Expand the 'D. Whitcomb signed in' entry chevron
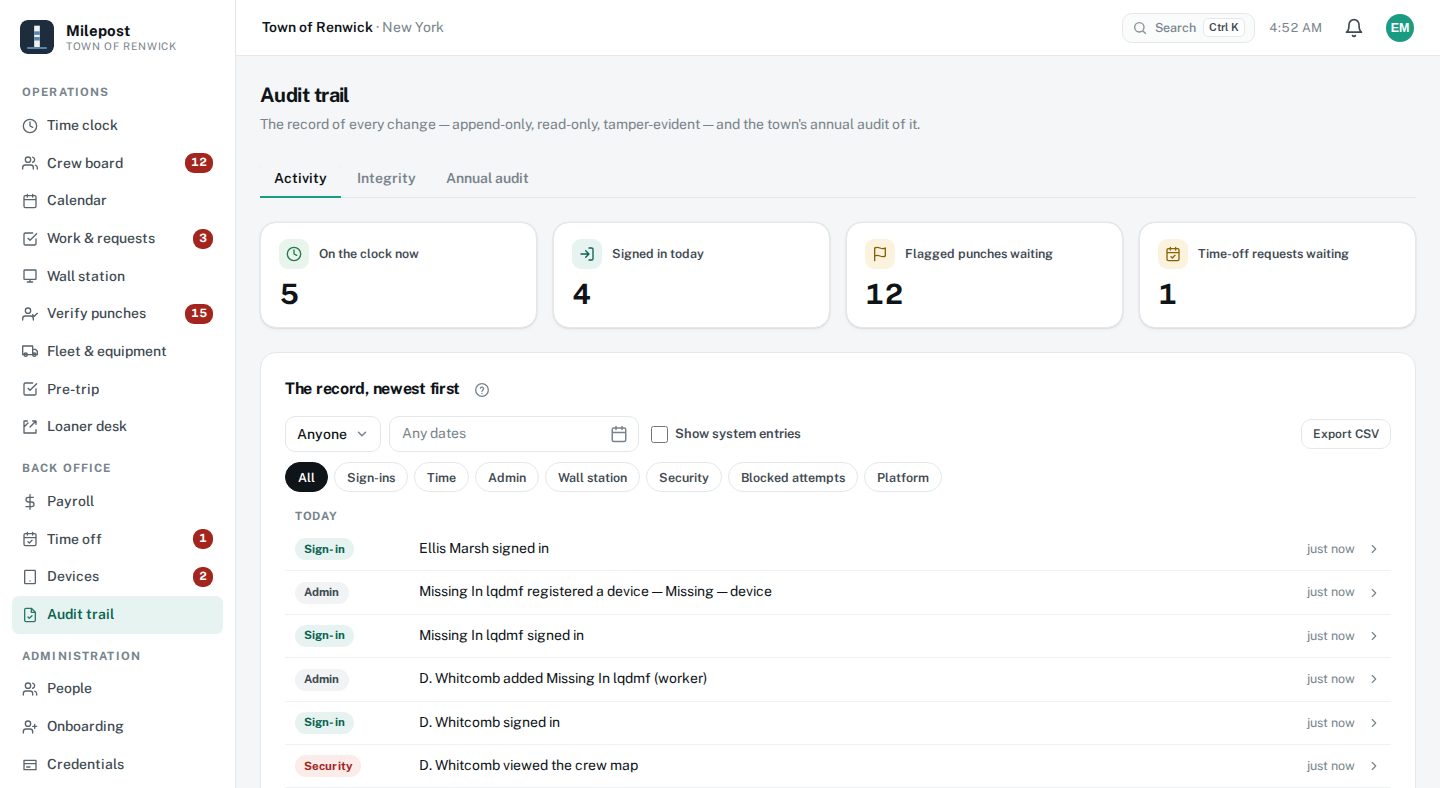Screen dimensions: 1440x788 (1374, 723)
